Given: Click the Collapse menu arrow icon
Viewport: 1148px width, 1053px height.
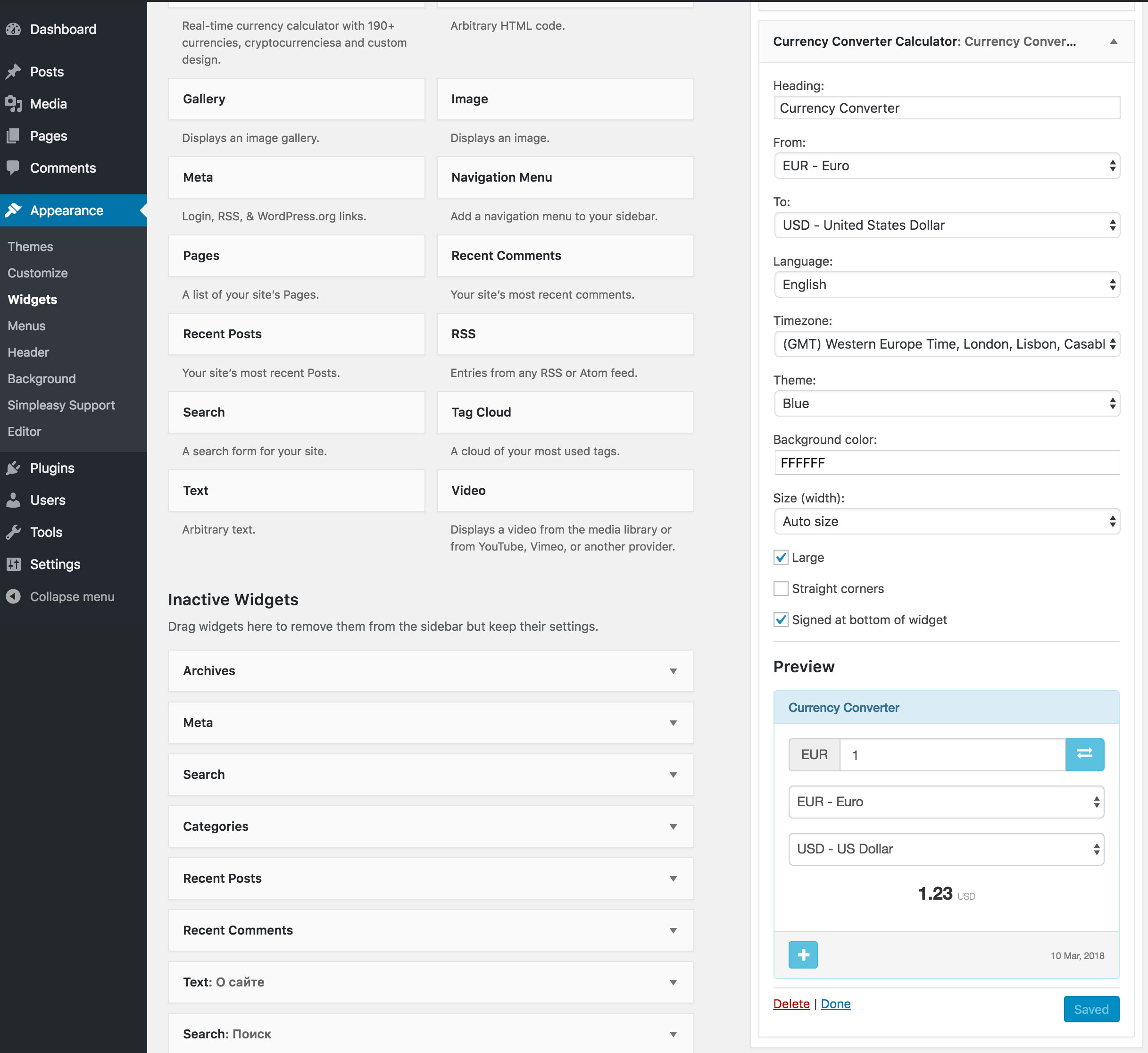Looking at the screenshot, I should click(x=13, y=596).
